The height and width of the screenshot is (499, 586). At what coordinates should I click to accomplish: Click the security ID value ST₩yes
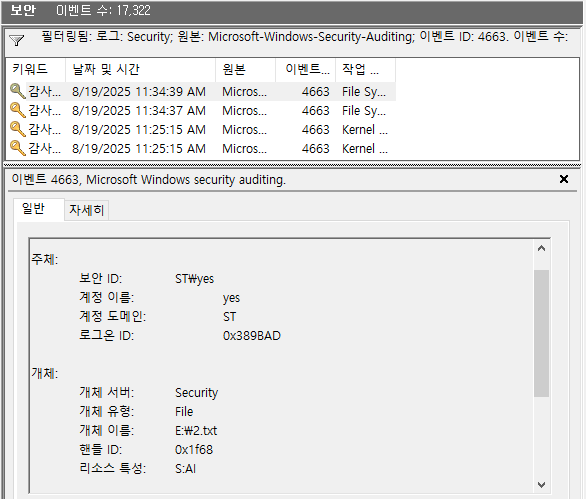(x=194, y=279)
